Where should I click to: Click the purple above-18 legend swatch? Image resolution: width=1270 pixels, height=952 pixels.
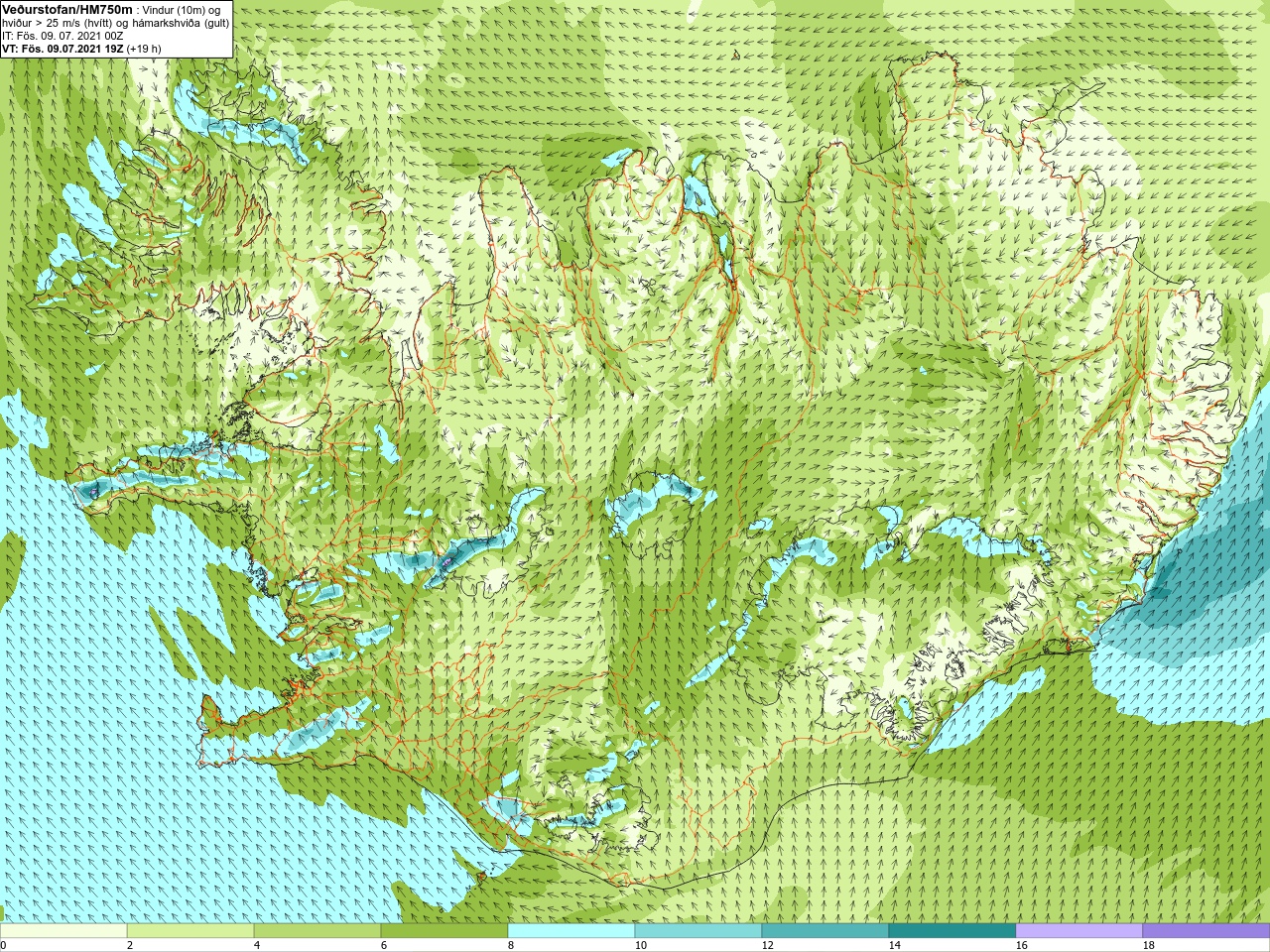pyautogui.click(x=1206, y=931)
